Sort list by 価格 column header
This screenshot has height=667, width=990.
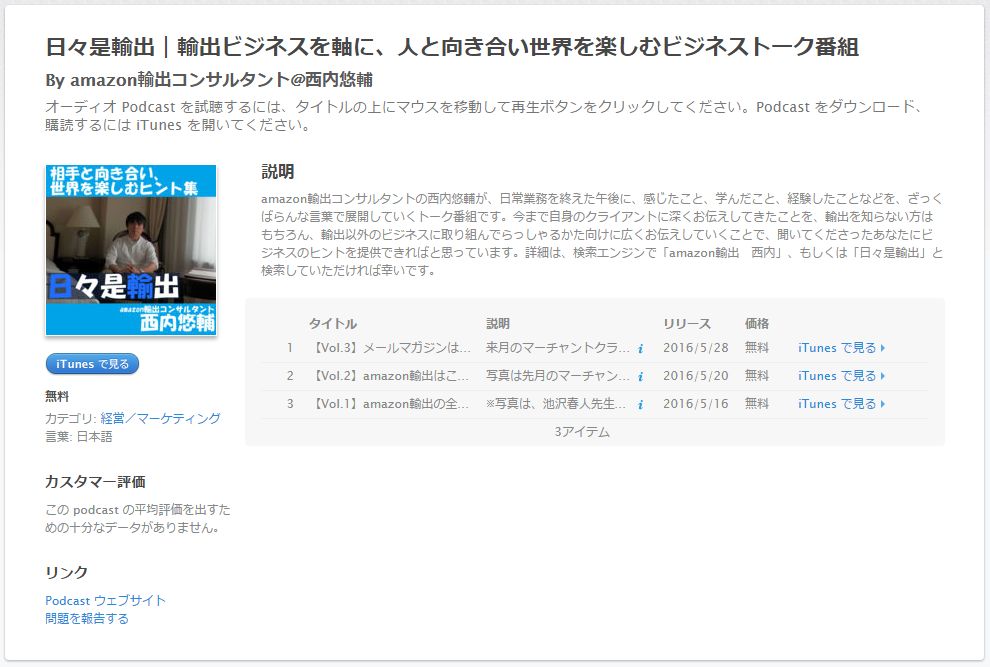click(757, 324)
